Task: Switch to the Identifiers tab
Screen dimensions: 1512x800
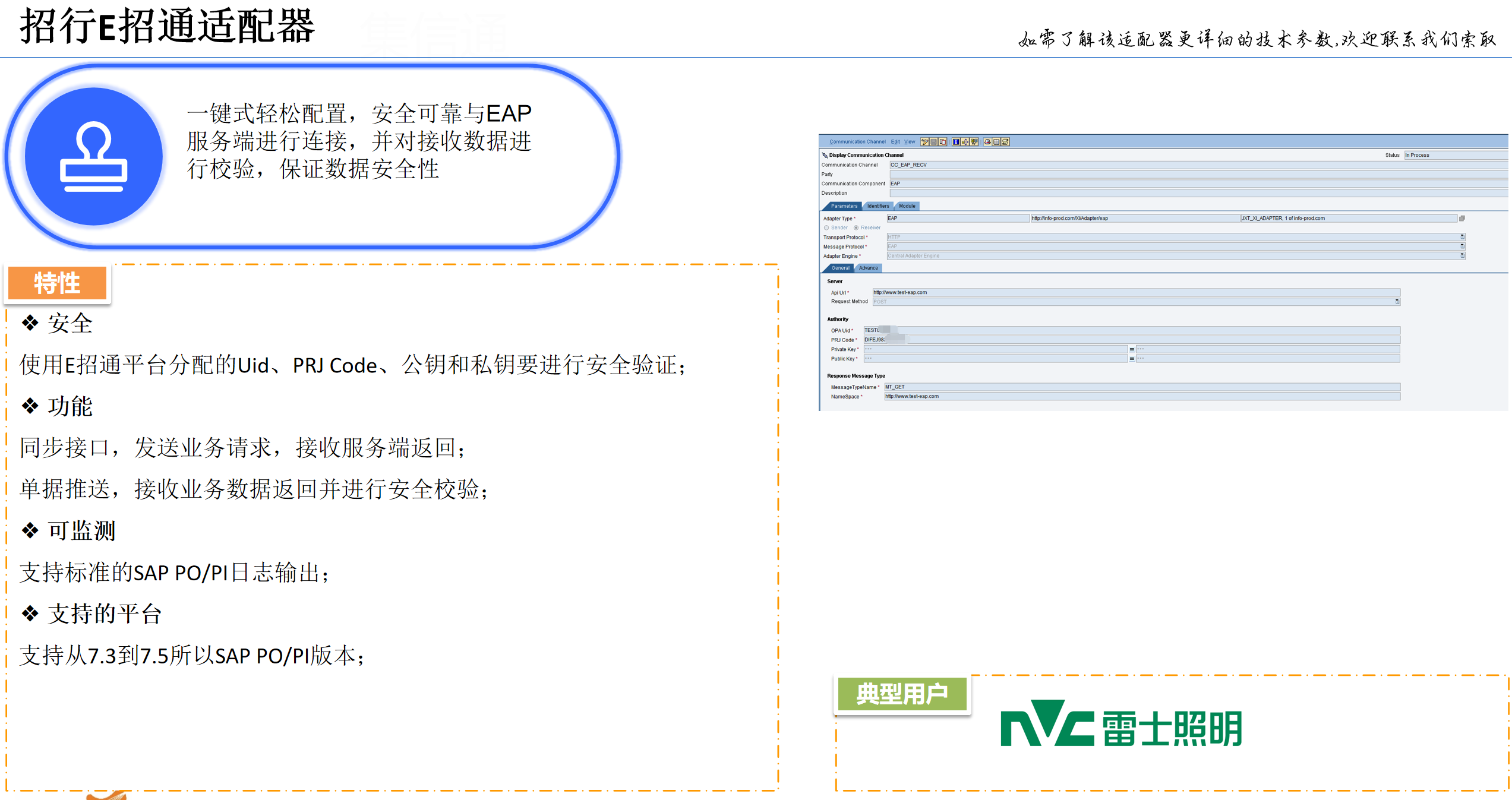Action: [878, 206]
